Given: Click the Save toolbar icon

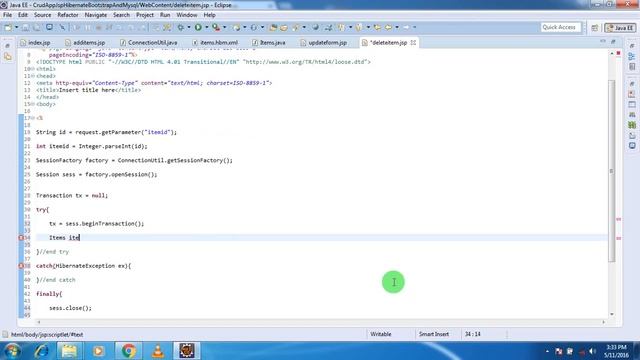Looking at the screenshot, I should pyautogui.click(x=25, y=27).
